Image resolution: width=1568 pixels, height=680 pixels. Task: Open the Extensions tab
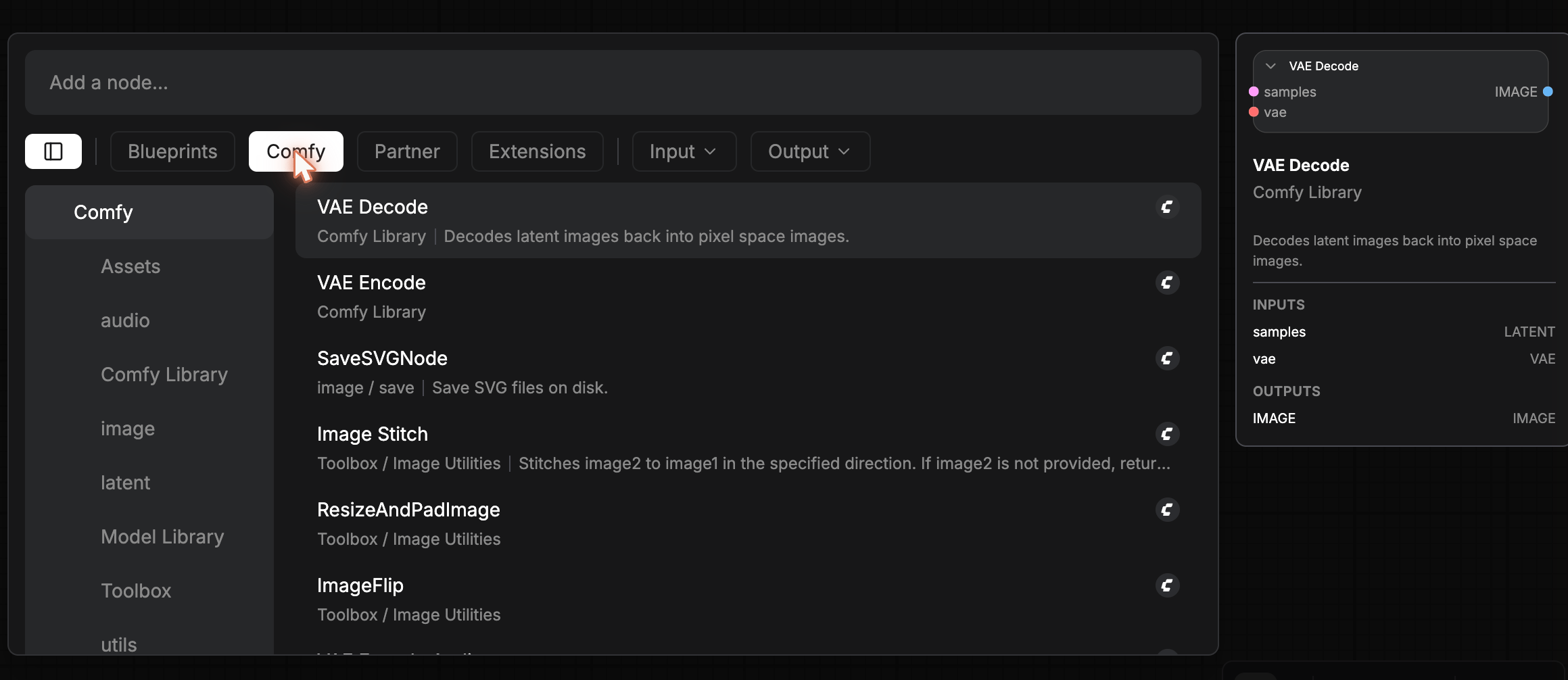(x=538, y=151)
